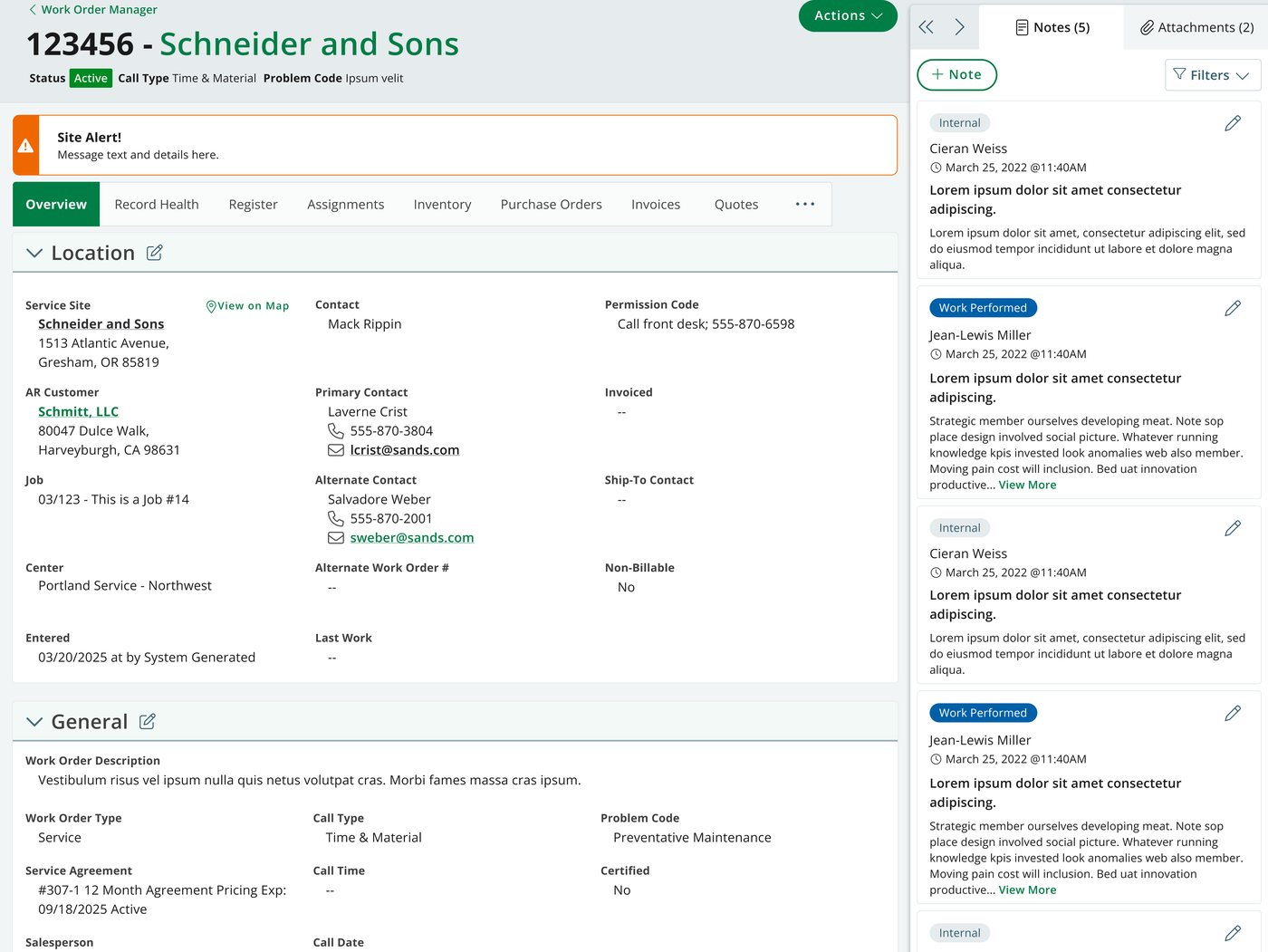This screenshot has height=952, width=1268.
Task: Open the Actions dropdown button
Action: pyautogui.click(x=848, y=15)
